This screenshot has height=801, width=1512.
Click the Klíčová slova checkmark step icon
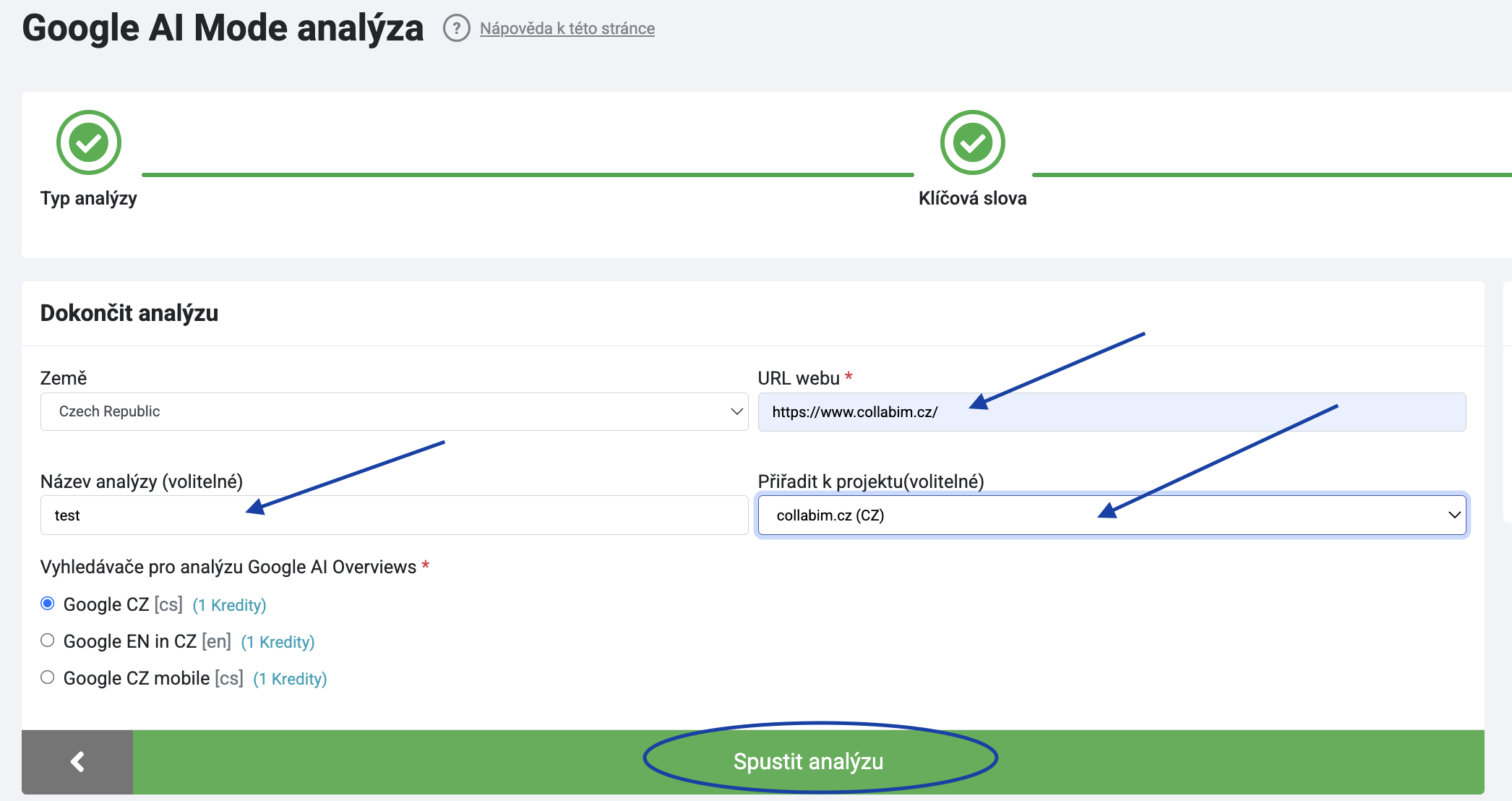tap(972, 142)
